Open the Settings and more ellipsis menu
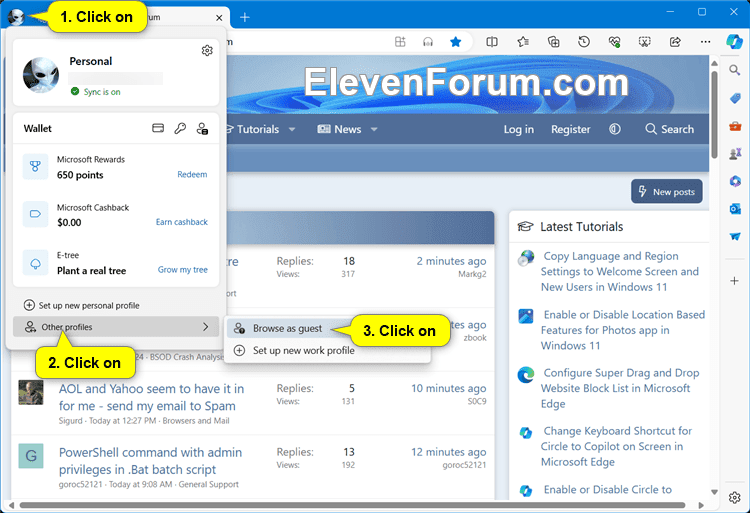The width and height of the screenshot is (750, 513). 706,42
